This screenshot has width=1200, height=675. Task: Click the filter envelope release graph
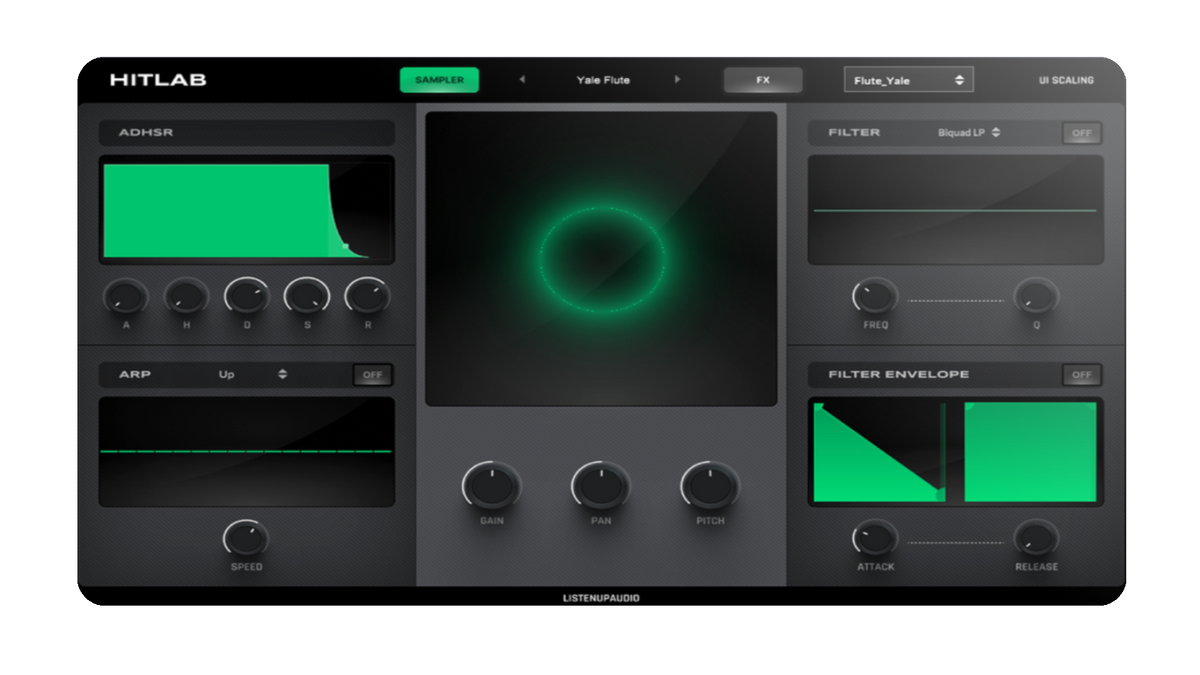click(x=1031, y=452)
